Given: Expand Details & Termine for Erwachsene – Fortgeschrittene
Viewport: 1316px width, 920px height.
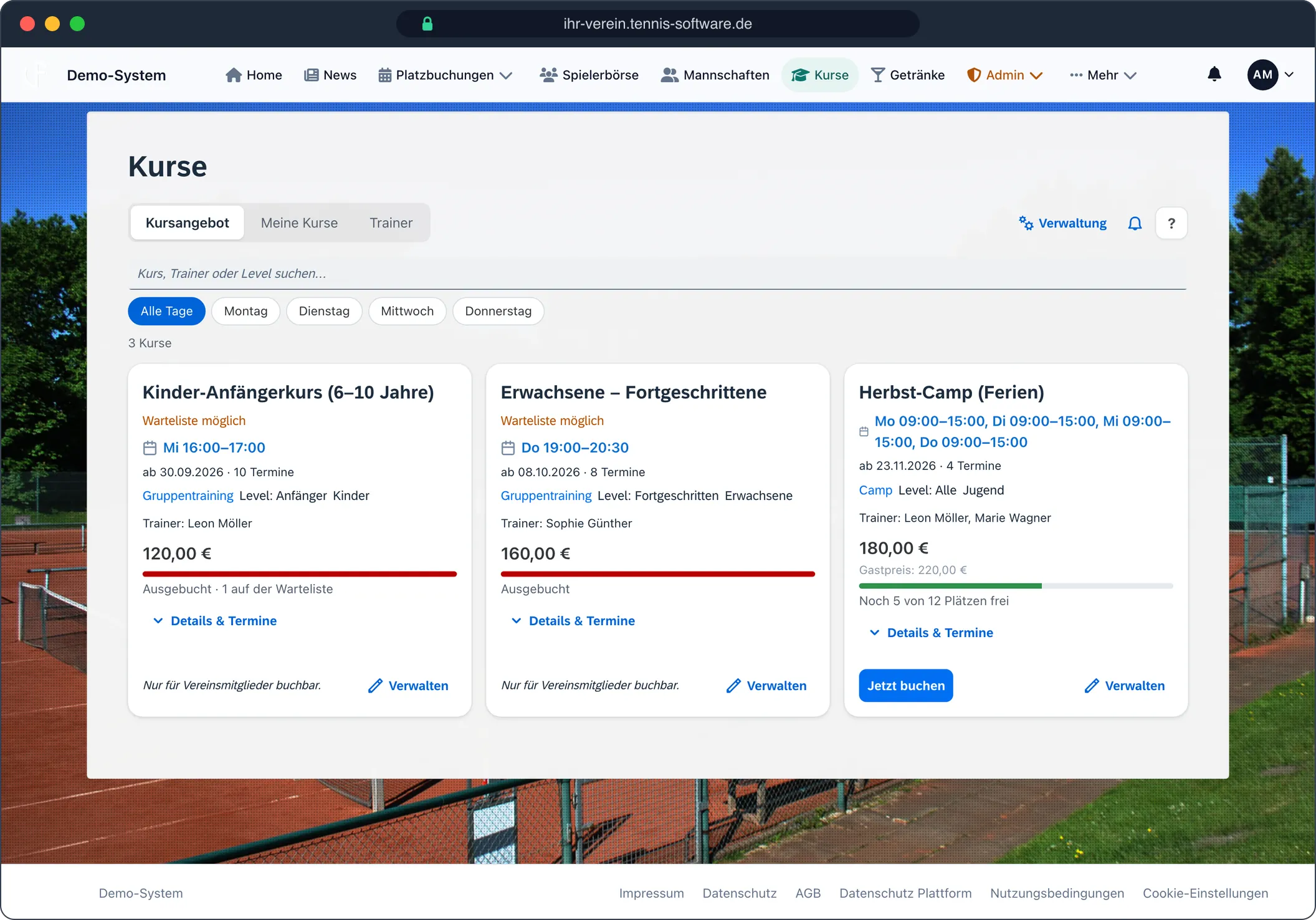Looking at the screenshot, I should point(573,621).
